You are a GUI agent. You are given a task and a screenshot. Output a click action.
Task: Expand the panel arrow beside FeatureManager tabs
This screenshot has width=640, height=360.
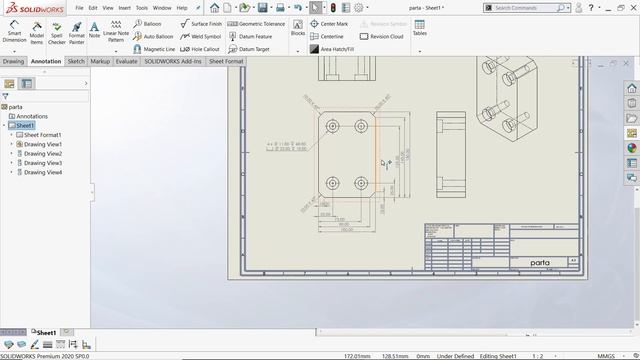(86, 83)
